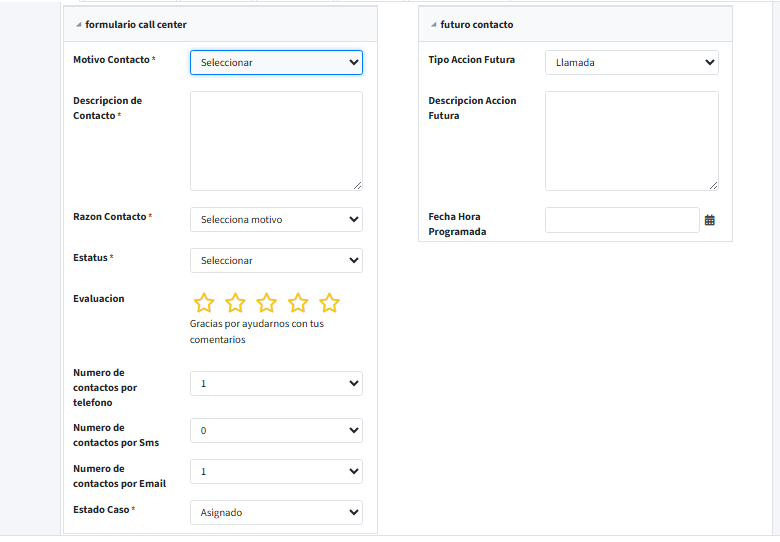
Task: Focus the Descripcion Accion Futura text area
Action: click(631, 140)
